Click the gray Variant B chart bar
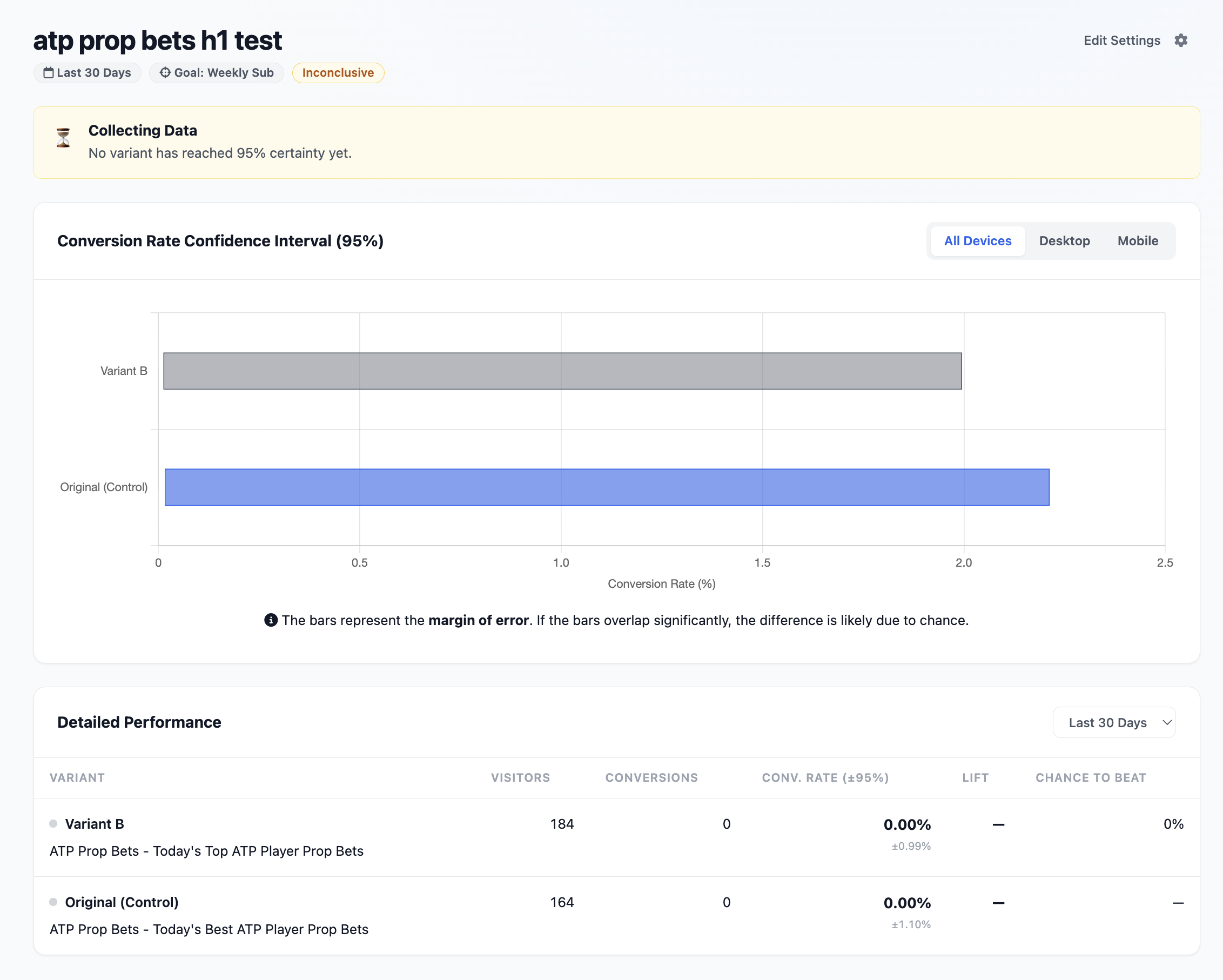This screenshot has width=1223, height=980. click(562, 371)
